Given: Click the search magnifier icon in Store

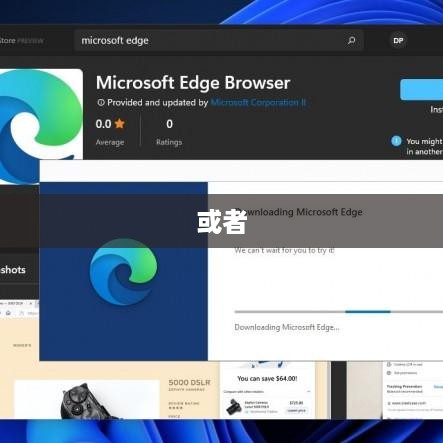Looking at the screenshot, I should (x=351, y=41).
